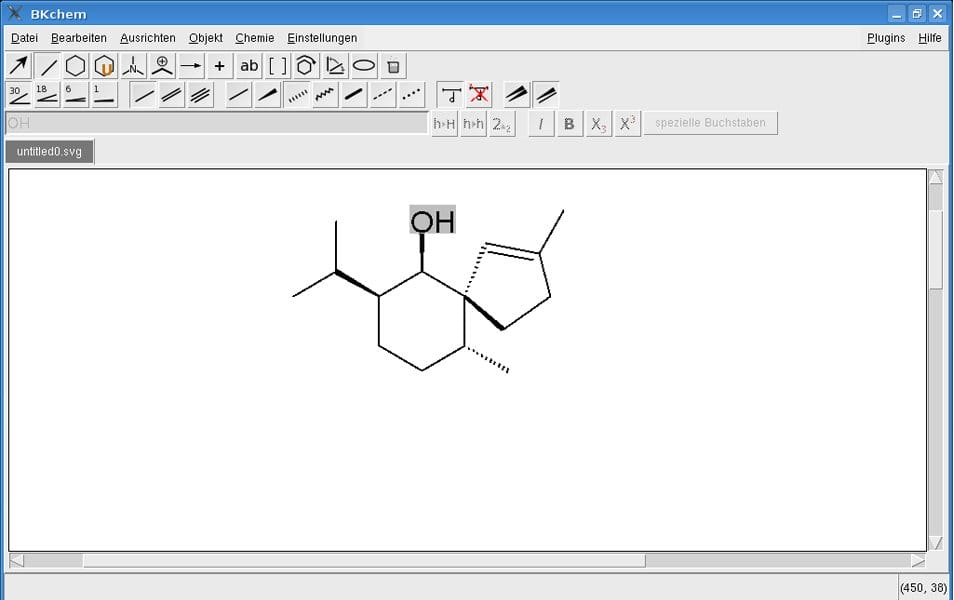Select the plus/charge mark tool
The height and width of the screenshot is (600, 954).
(x=218, y=65)
